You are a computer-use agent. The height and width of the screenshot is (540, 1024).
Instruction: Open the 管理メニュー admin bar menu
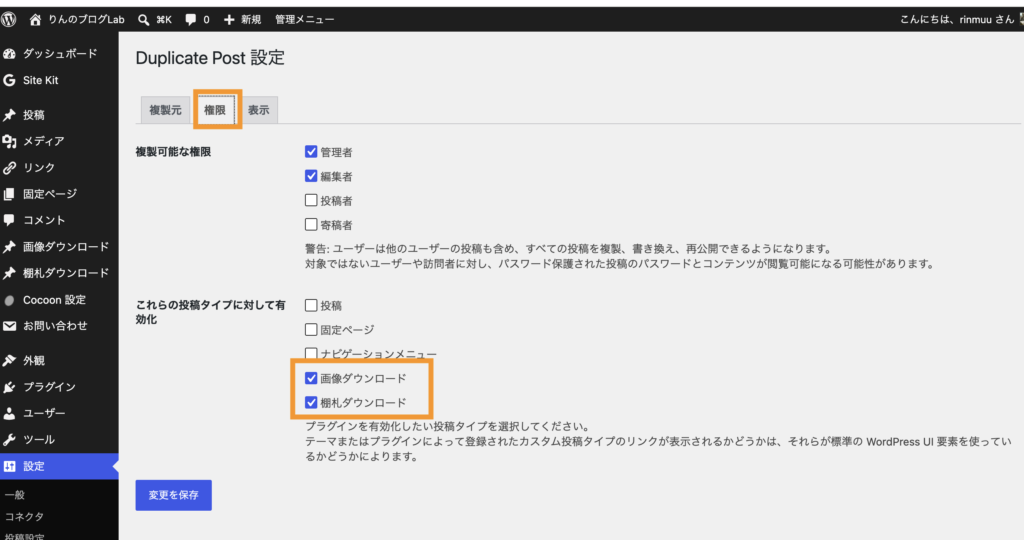(x=304, y=20)
